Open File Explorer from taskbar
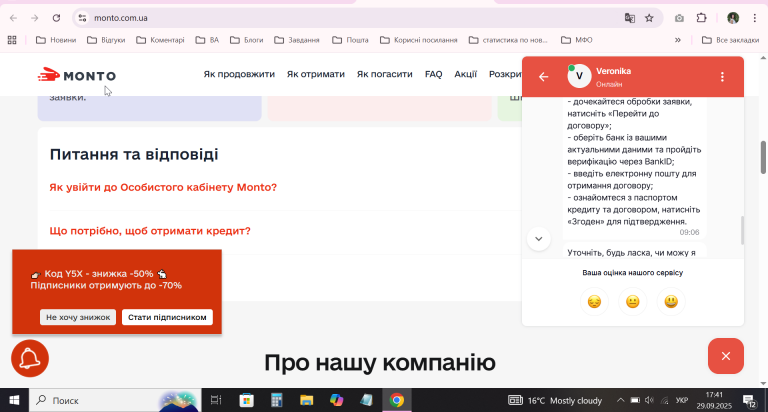This screenshot has height=412, width=768. (x=307, y=400)
